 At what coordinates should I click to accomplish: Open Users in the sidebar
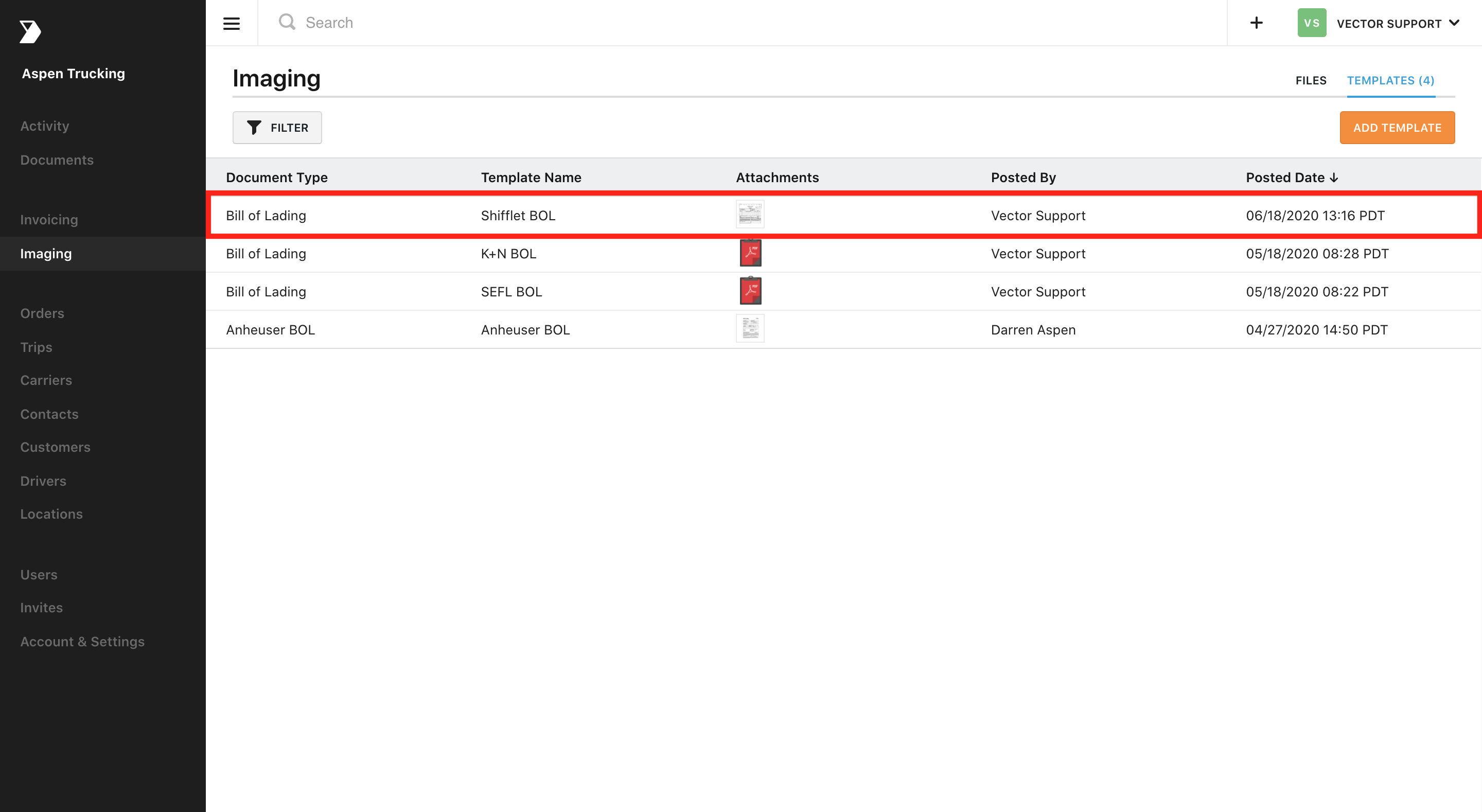[x=39, y=575]
